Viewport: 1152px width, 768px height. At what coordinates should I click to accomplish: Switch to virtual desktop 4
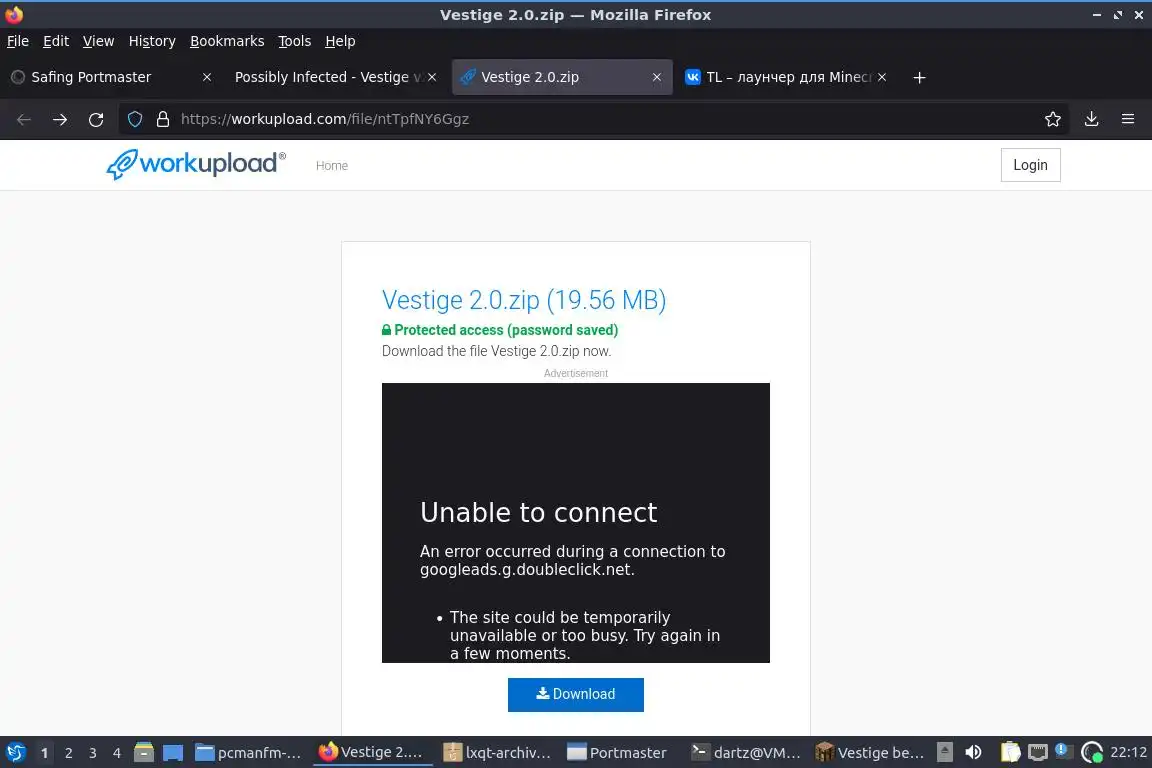click(x=117, y=753)
